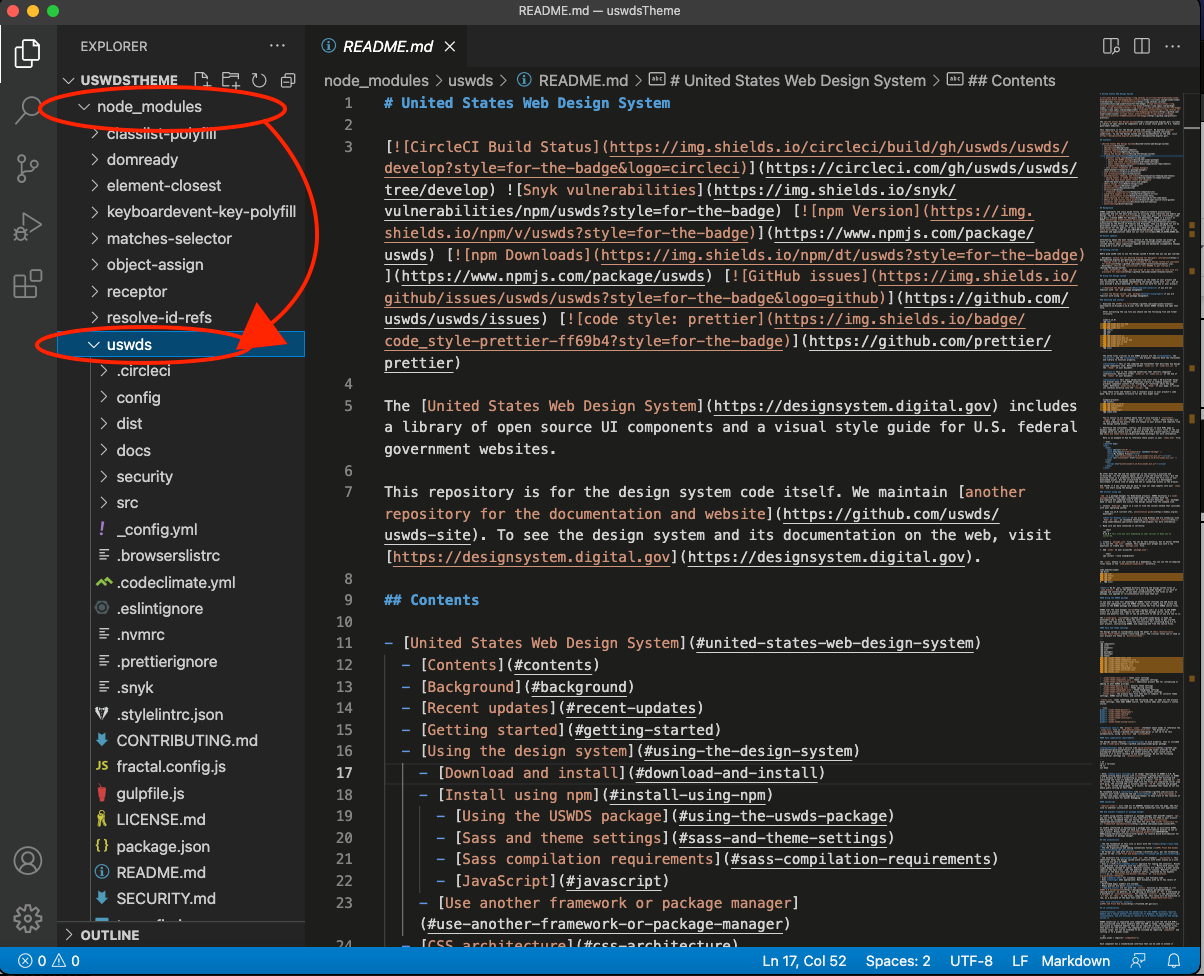Open the .prettierignore file
Image resolution: width=1204 pixels, height=976 pixels.
[181, 662]
